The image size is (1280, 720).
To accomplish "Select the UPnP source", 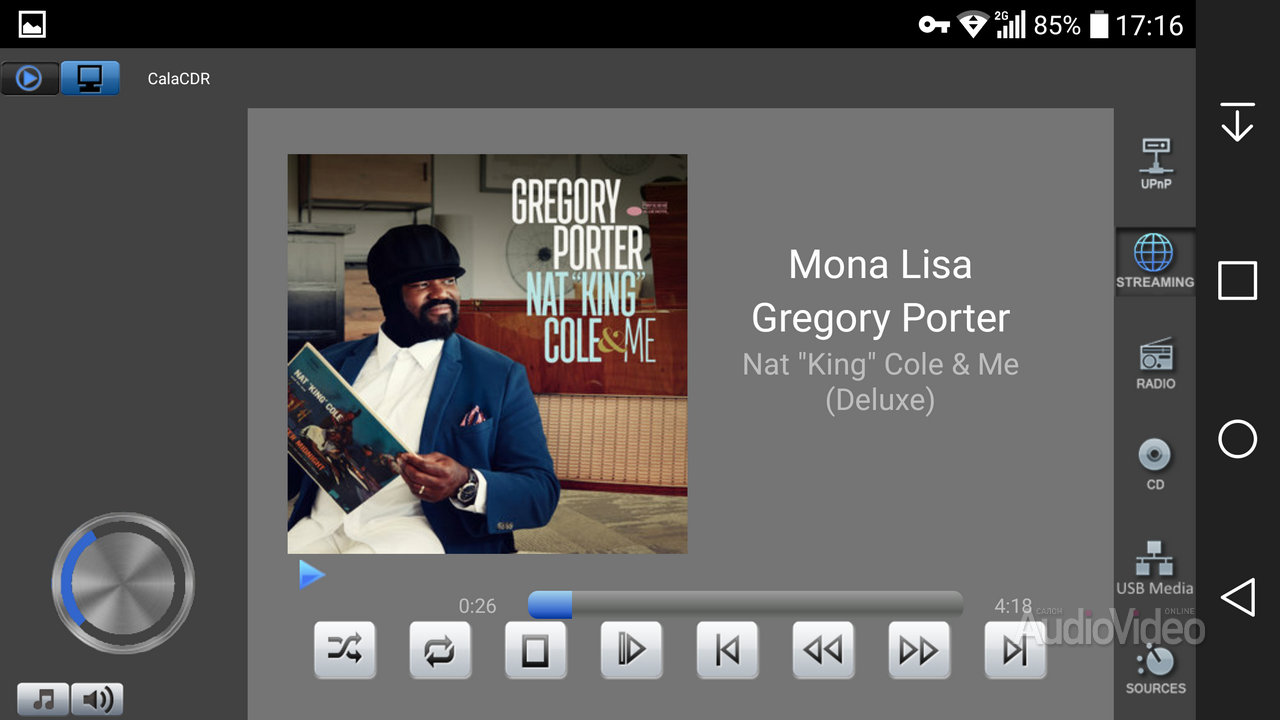I will point(1155,164).
